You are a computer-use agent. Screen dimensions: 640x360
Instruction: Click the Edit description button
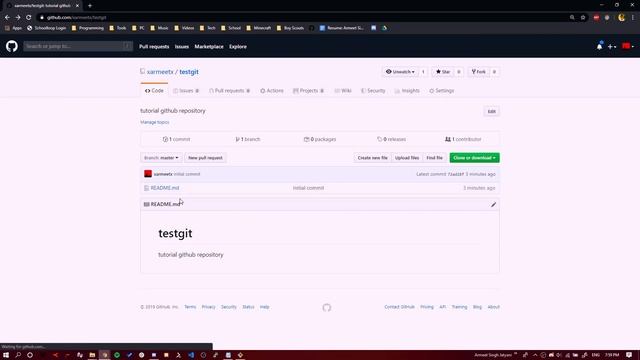point(491,111)
